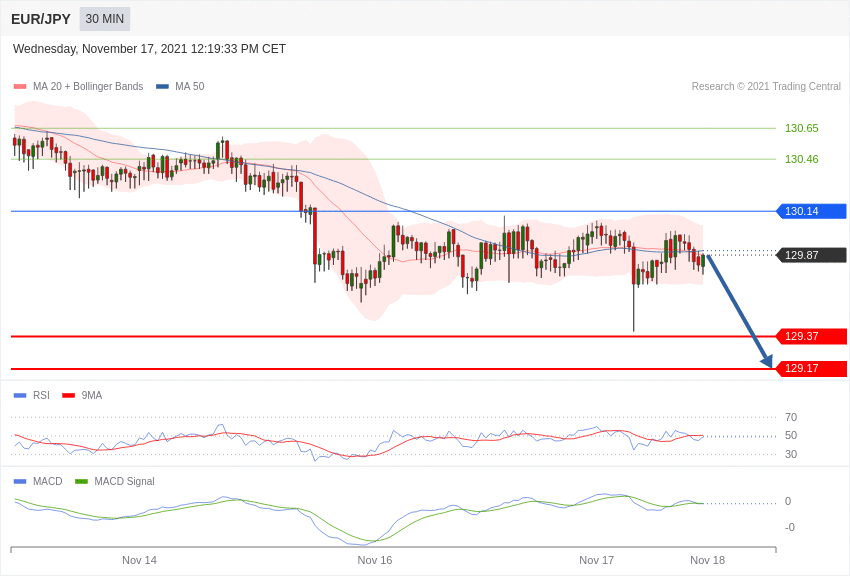Click the EUR/JPY pair title

click(x=41, y=19)
